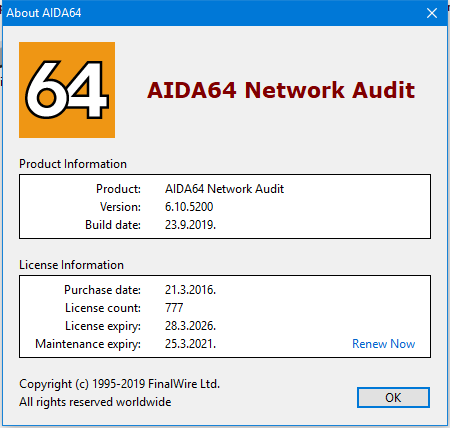The height and width of the screenshot is (428, 450).
Task: Click the License count: field label
Action: pos(103,308)
